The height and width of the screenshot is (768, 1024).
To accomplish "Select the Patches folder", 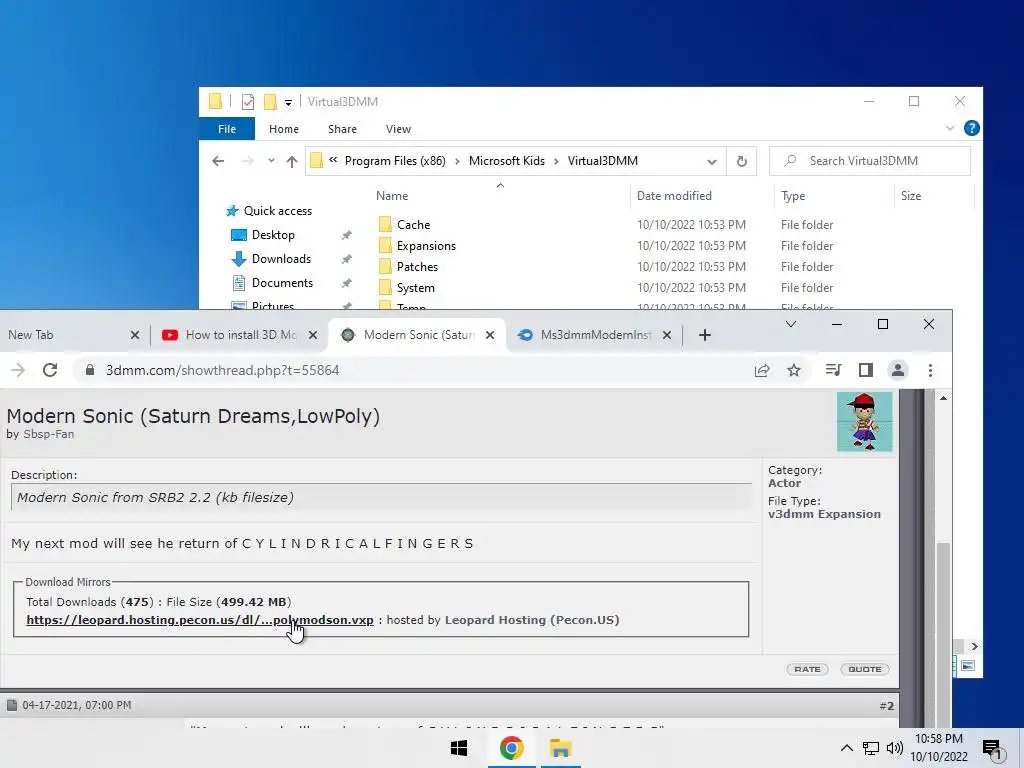I will (417, 266).
